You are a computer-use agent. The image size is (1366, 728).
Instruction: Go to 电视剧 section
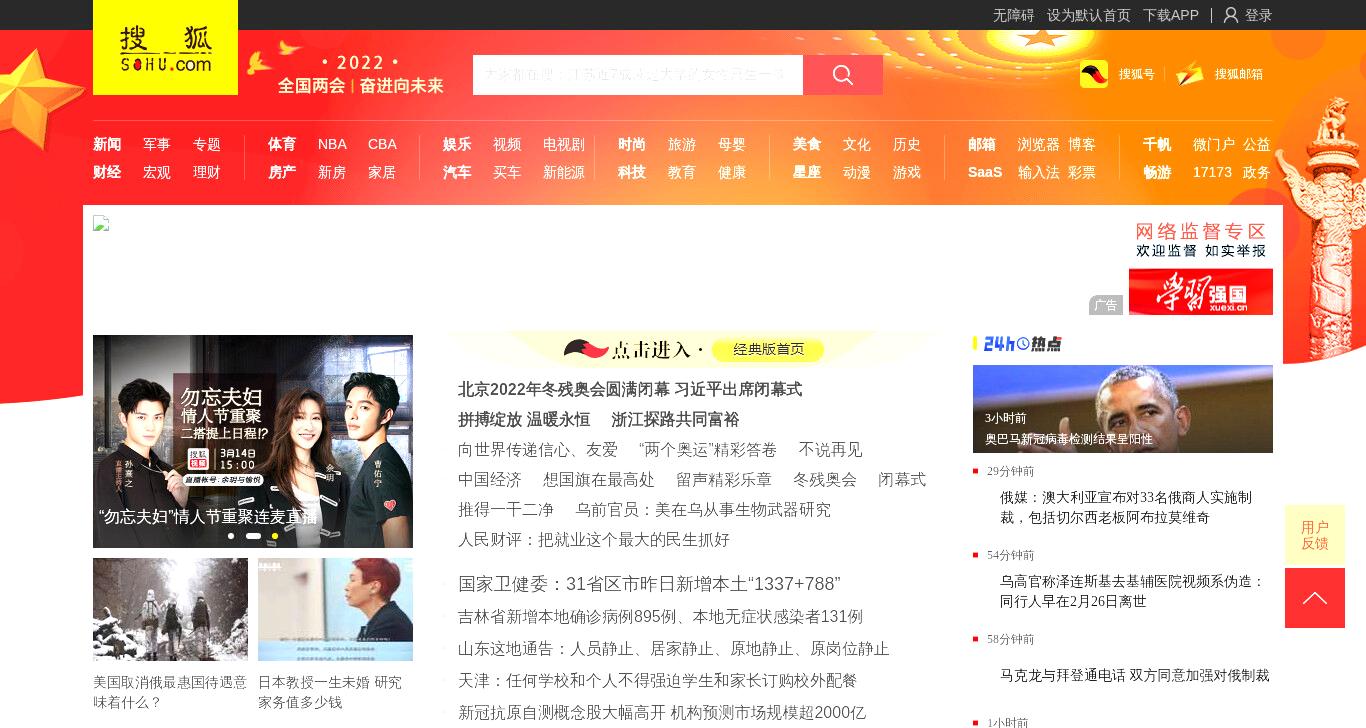(x=564, y=144)
